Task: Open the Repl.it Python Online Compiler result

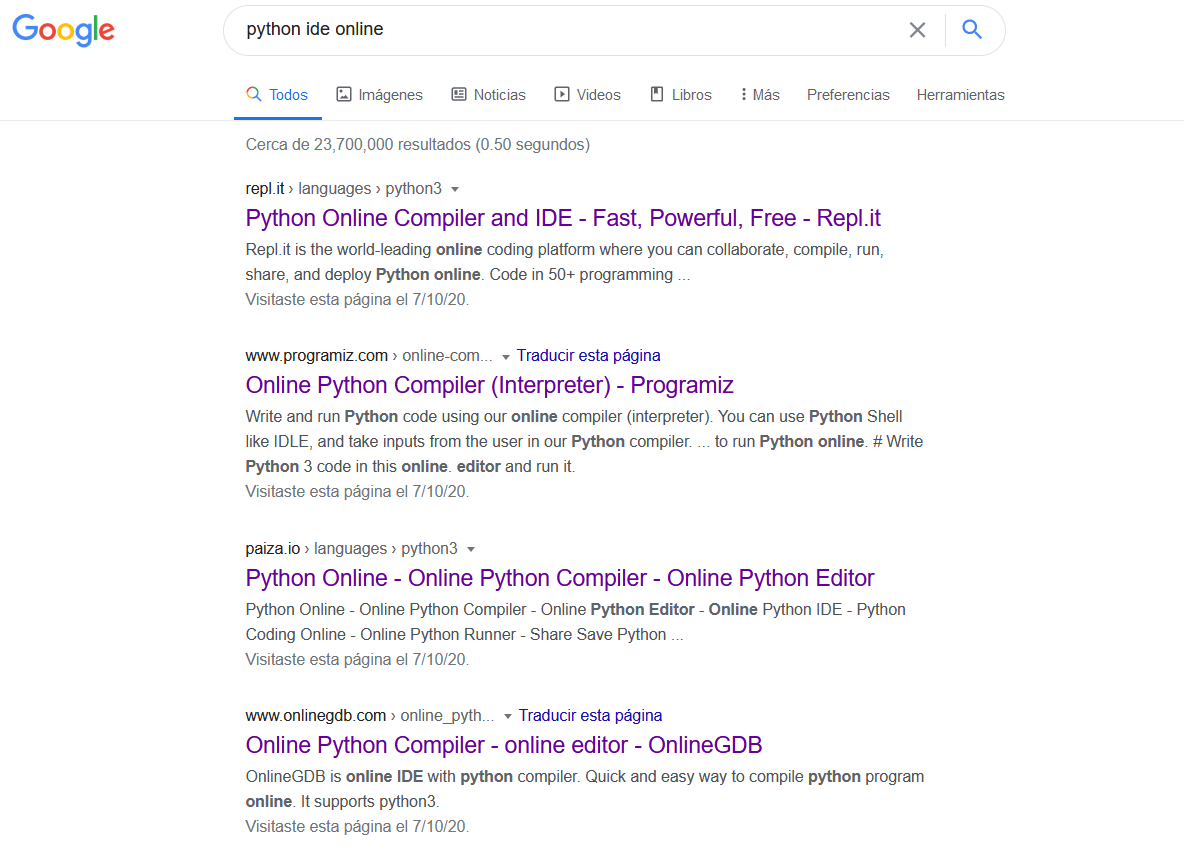Action: pyautogui.click(x=563, y=218)
